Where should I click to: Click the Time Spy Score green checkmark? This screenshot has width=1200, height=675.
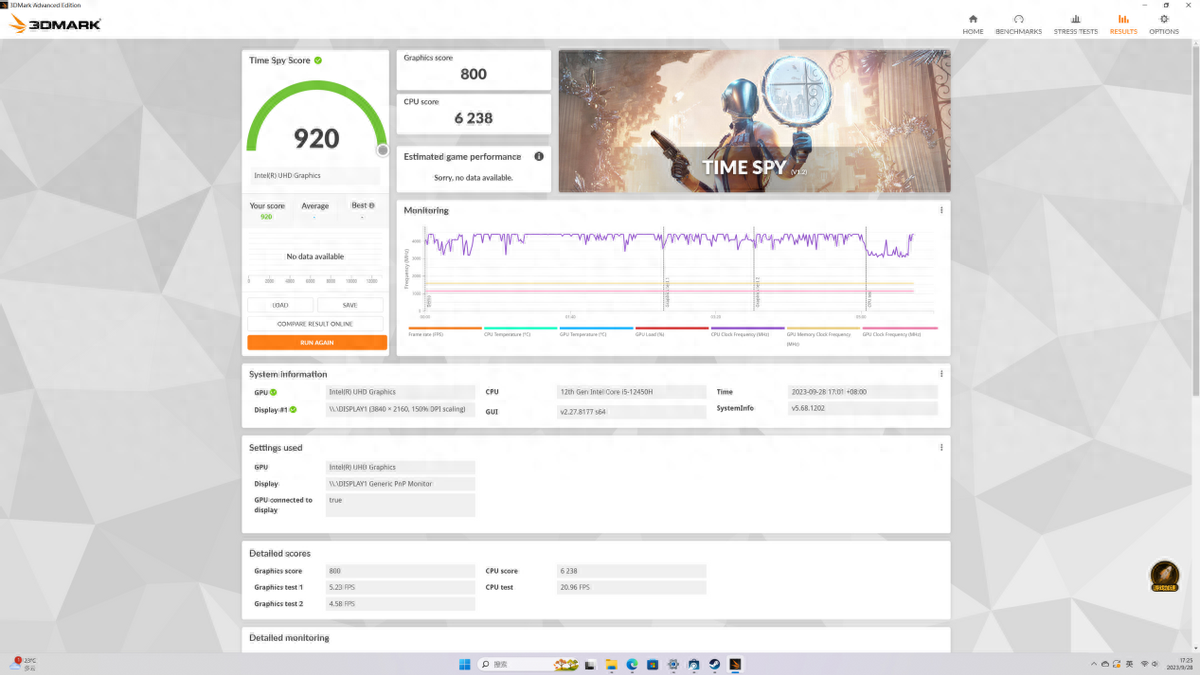click(x=318, y=60)
